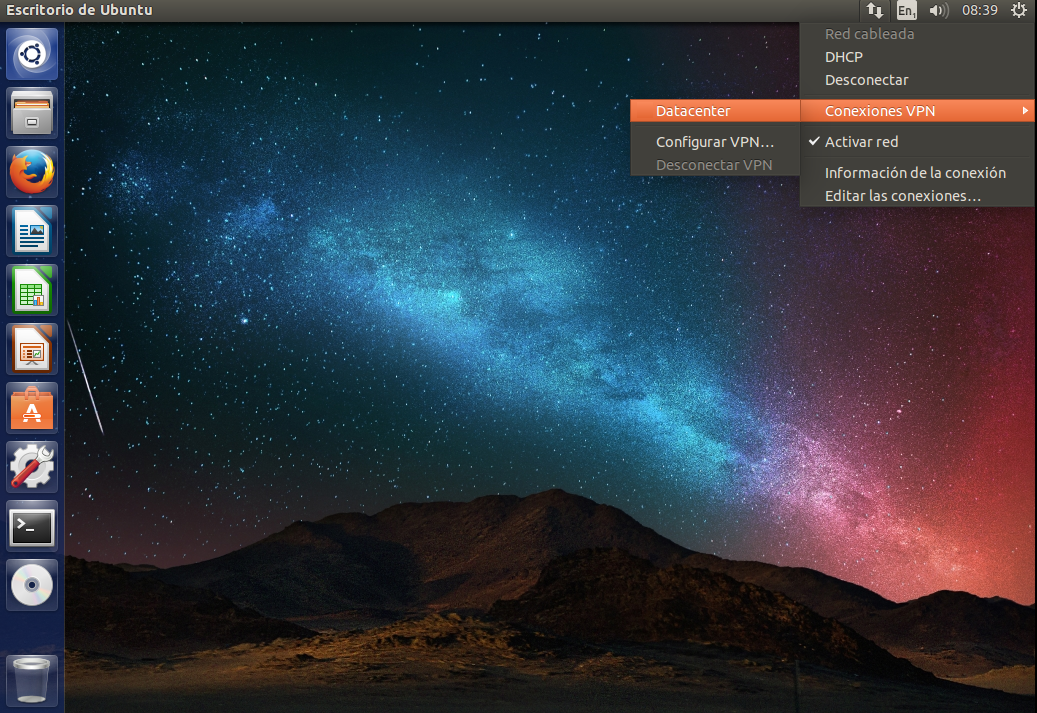This screenshot has width=1037, height=713.
Task: Select Configurar VPN... menu entry
Action: pyautogui.click(x=714, y=142)
